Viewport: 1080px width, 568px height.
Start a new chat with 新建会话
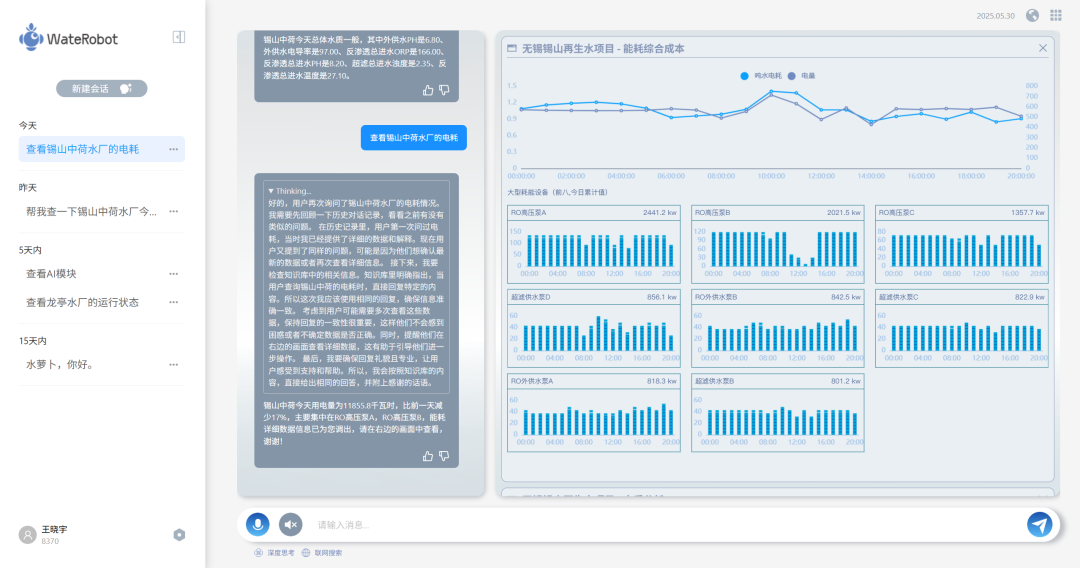pos(101,88)
